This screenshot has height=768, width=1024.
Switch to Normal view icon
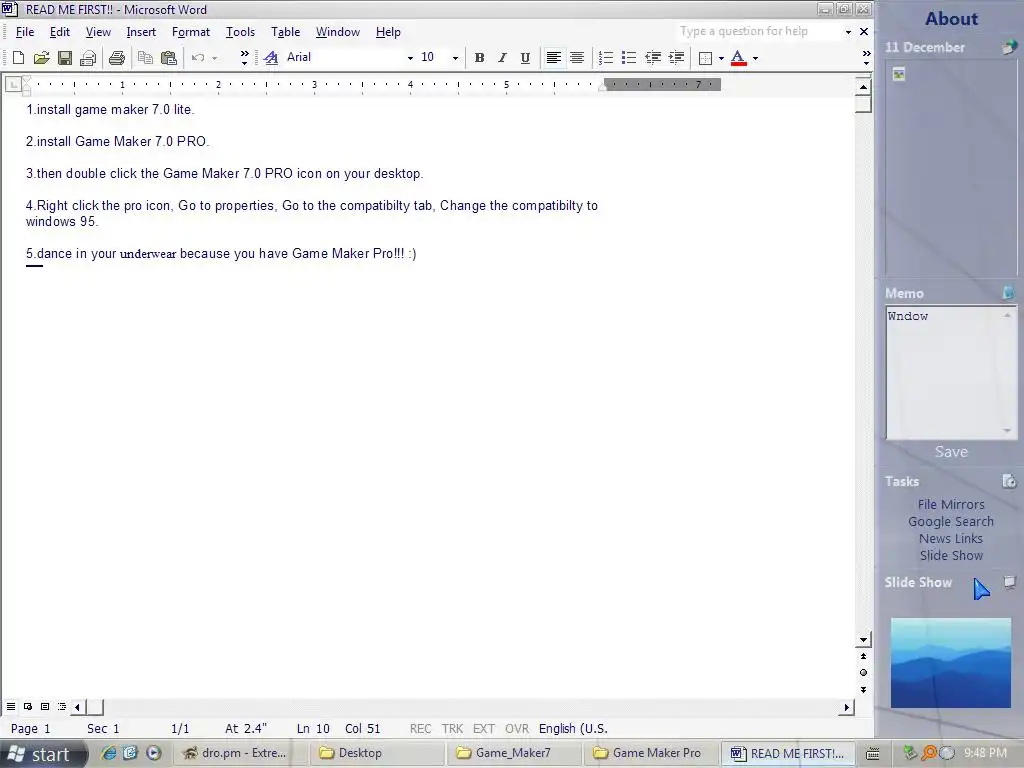pos(11,707)
